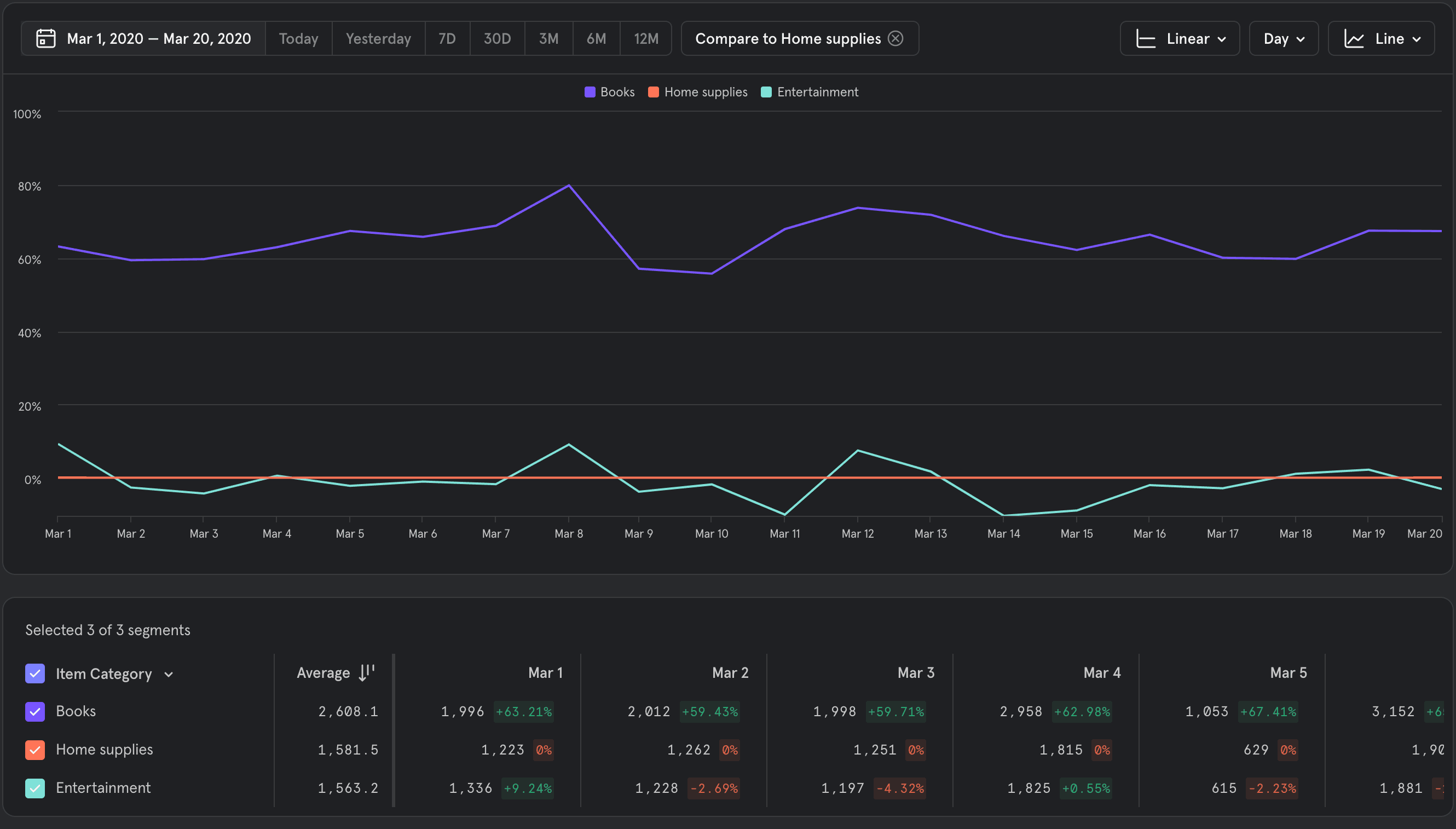1456x829 pixels.
Task: Open the Linear scale dropdown
Action: pyautogui.click(x=1222, y=39)
